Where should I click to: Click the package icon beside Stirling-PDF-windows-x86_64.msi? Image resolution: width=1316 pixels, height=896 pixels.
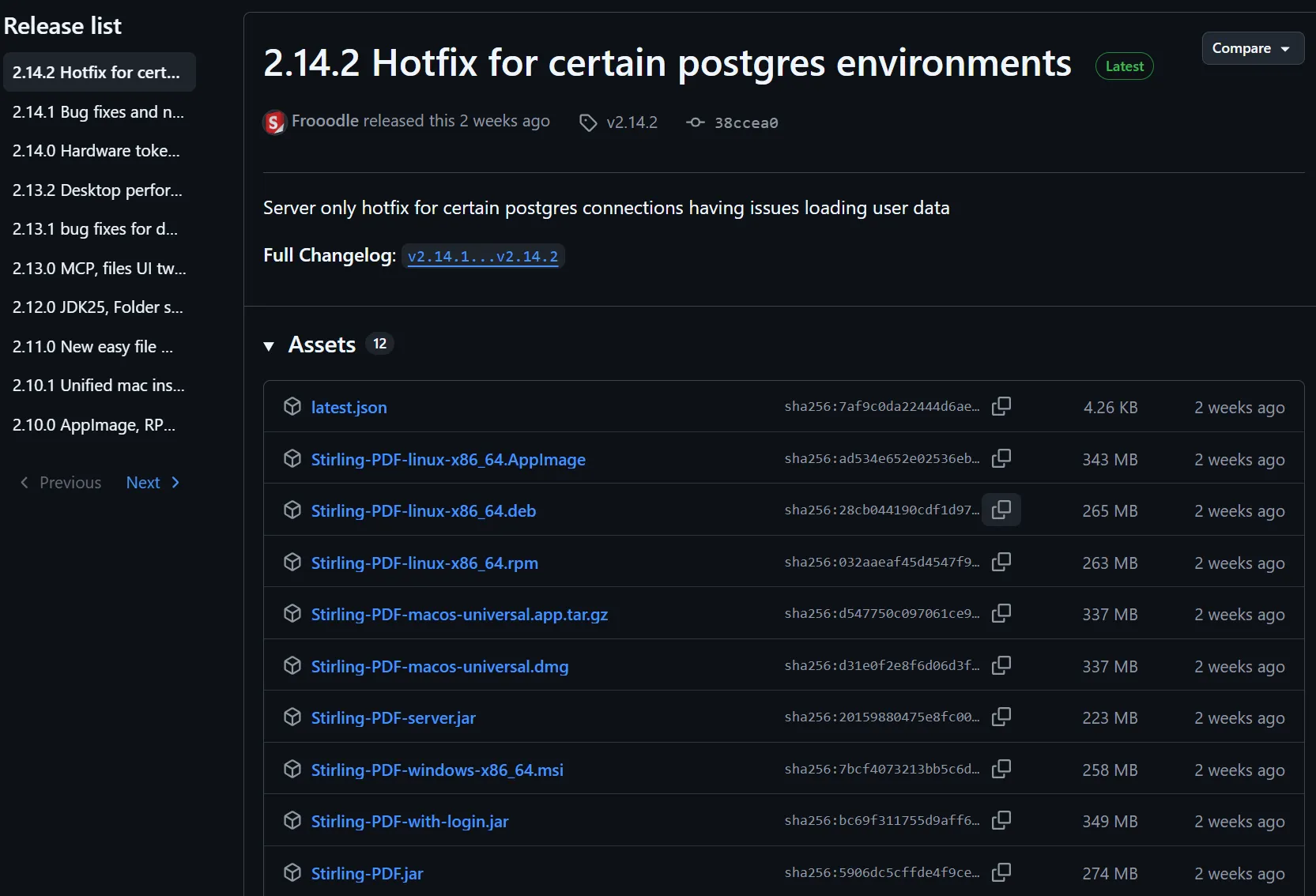click(292, 769)
